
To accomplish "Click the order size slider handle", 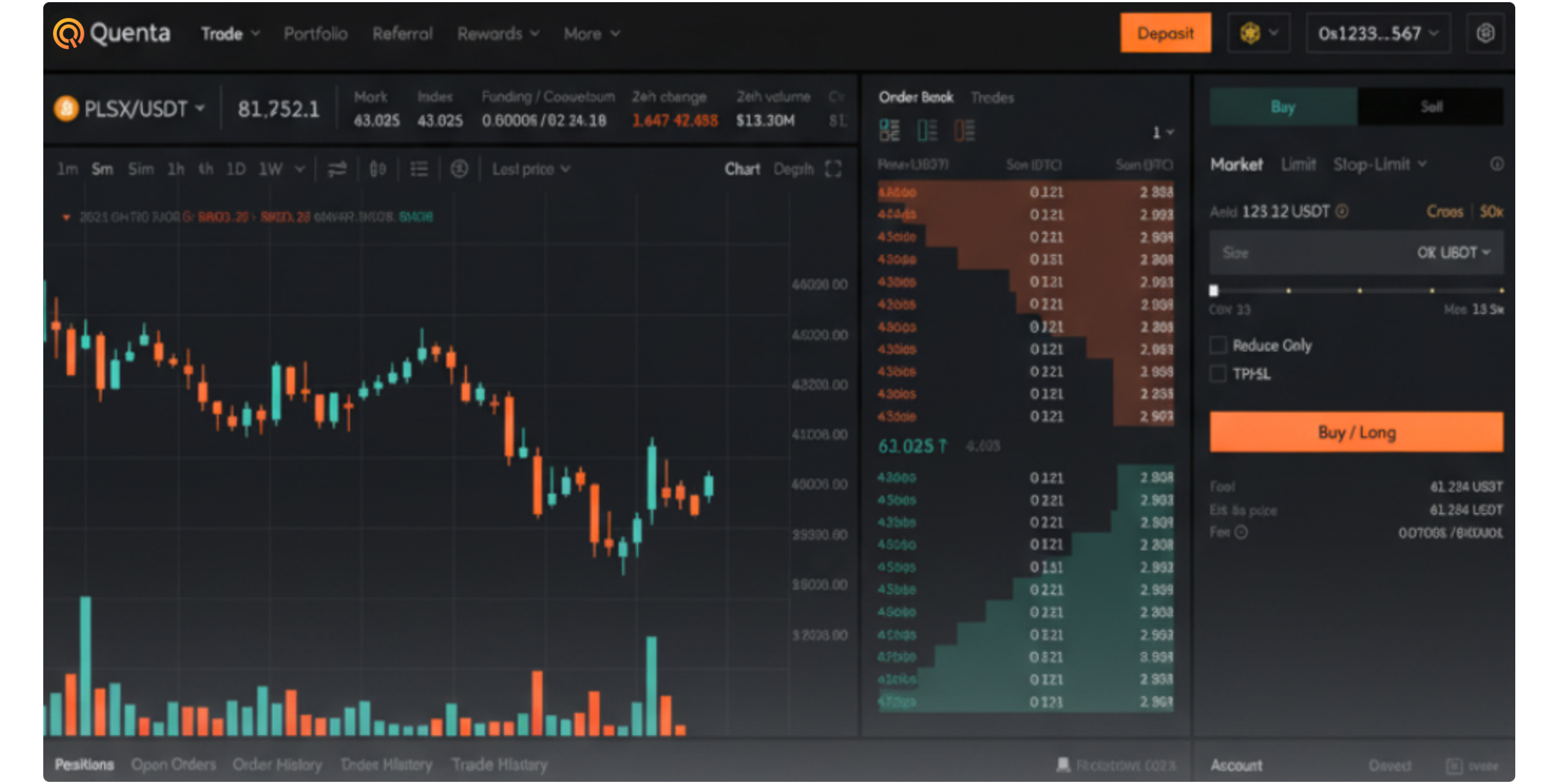I will pos(1213,291).
